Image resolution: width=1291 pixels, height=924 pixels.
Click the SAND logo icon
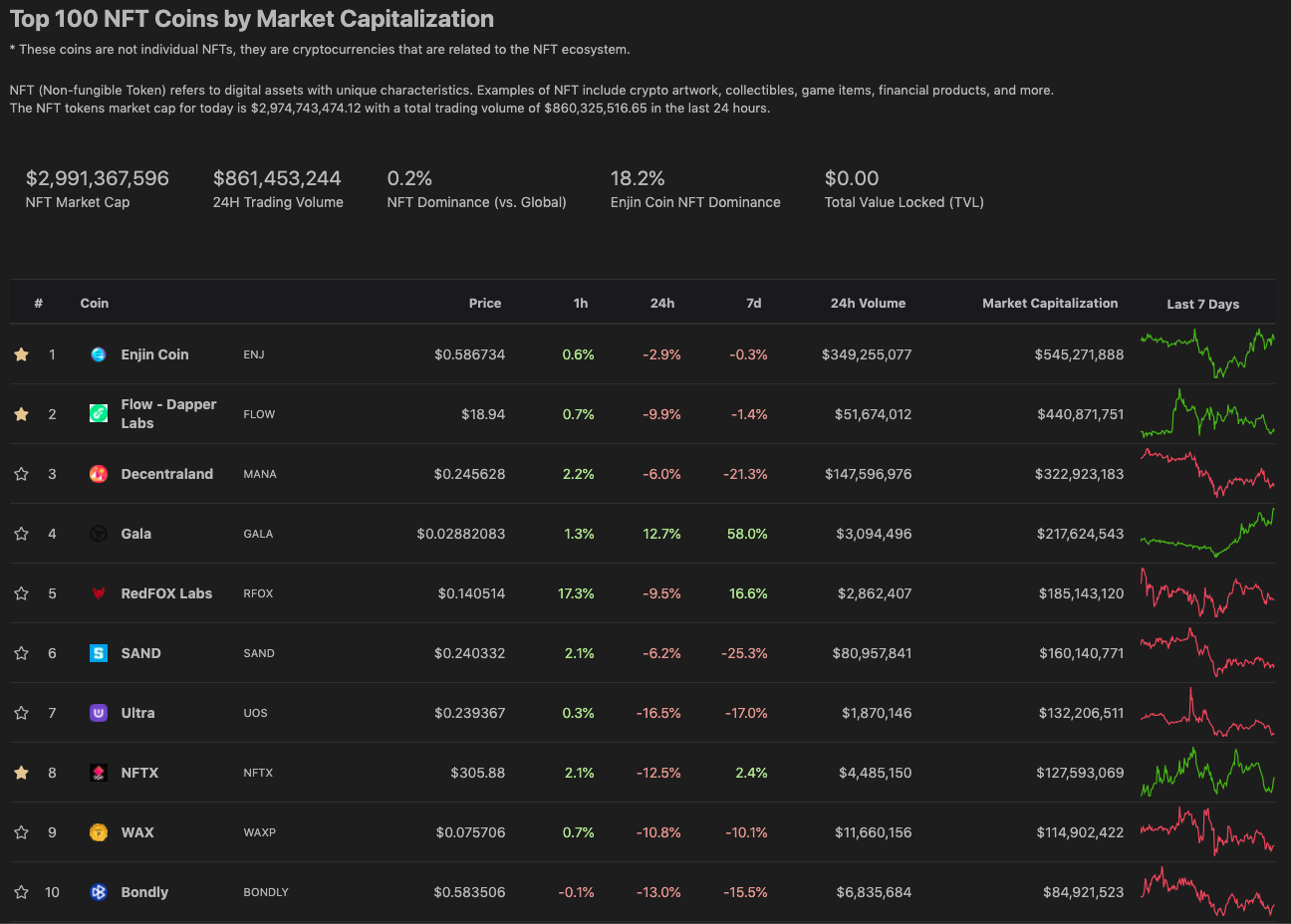click(99, 653)
